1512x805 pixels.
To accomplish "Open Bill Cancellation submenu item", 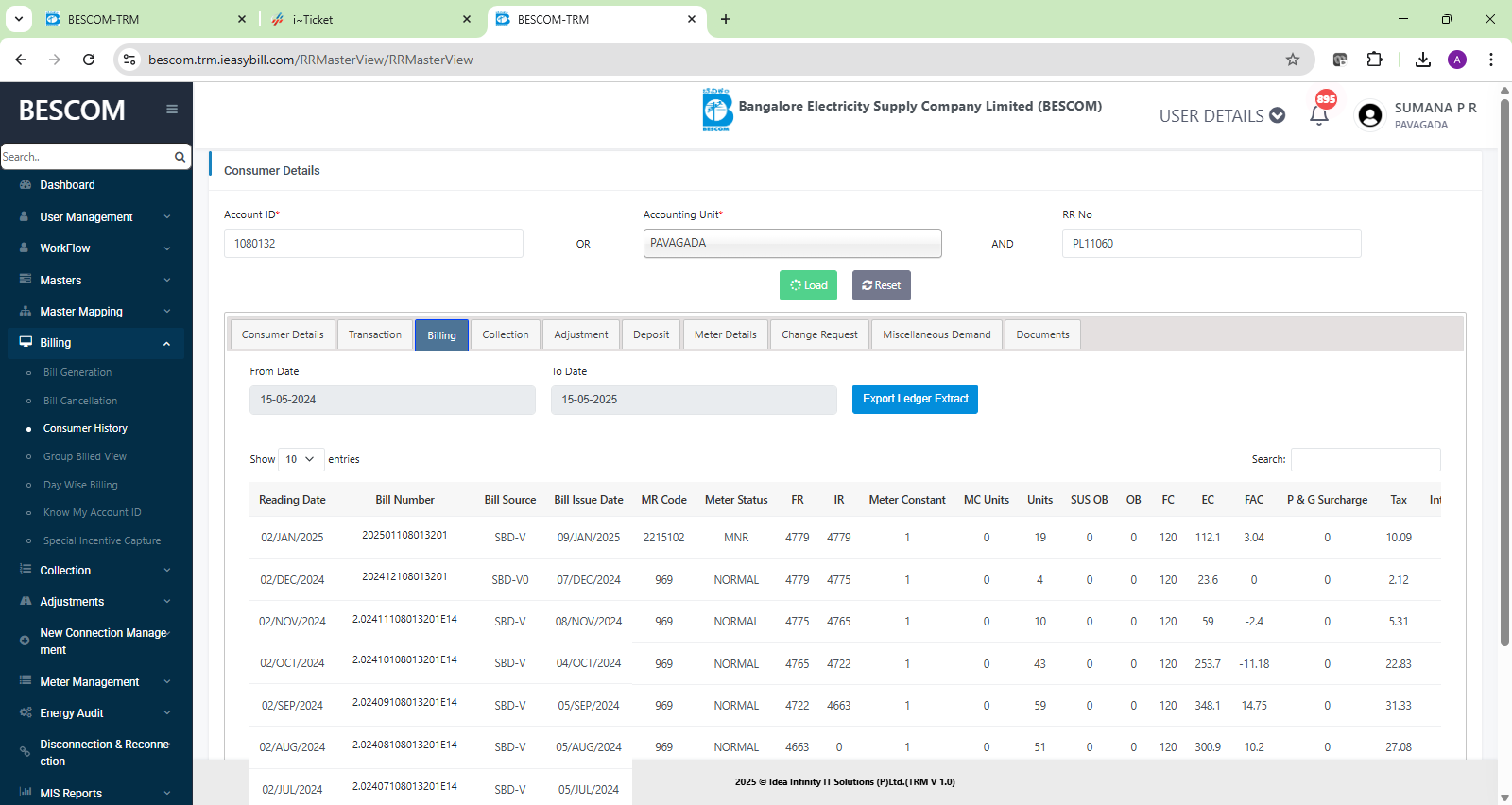I will click(x=80, y=401).
